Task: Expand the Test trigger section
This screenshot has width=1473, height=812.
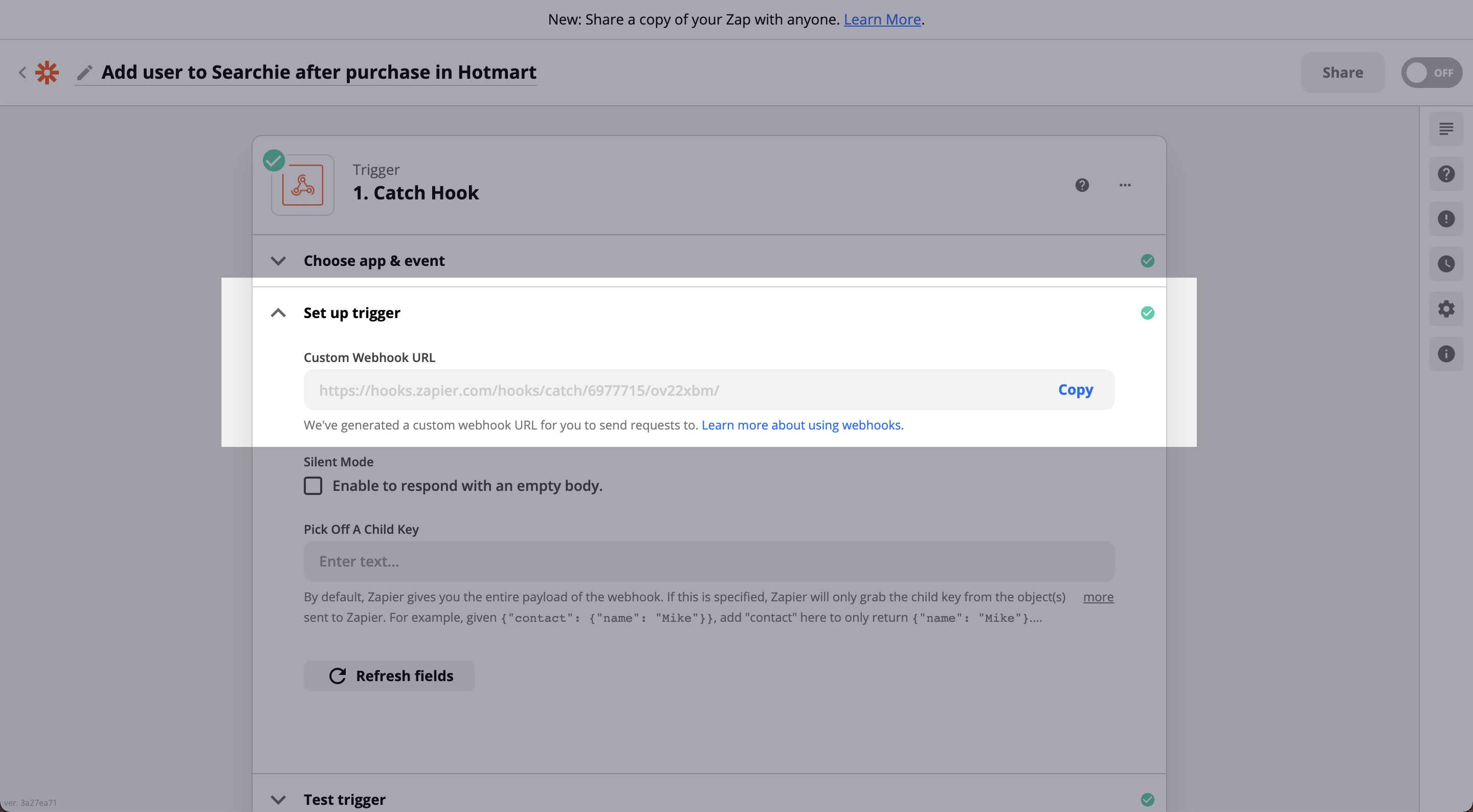Action: tap(278, 799)
